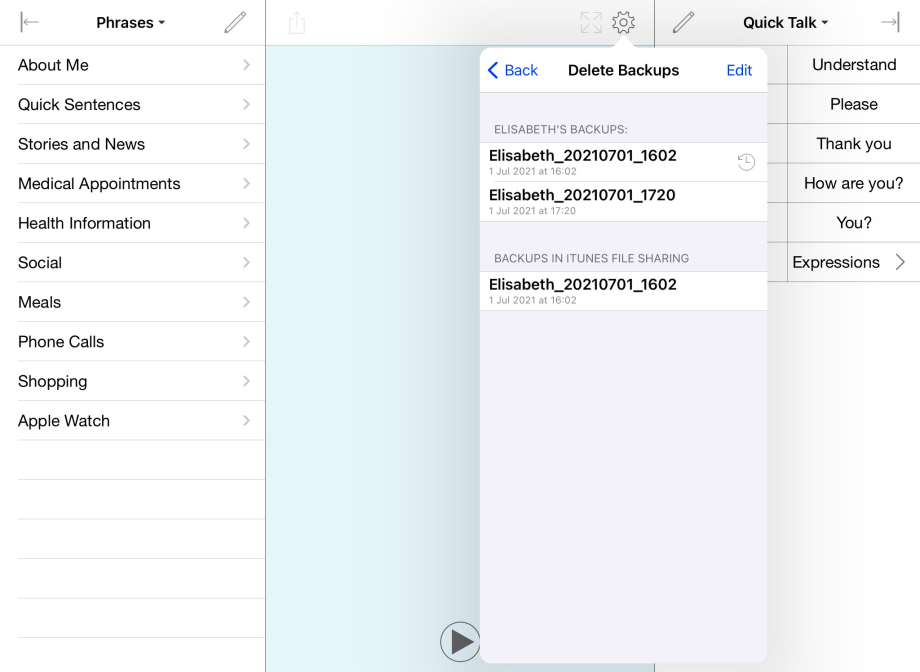
Task: Collapse the left Phrases panel arrow icon
Action: click(30, 23)
